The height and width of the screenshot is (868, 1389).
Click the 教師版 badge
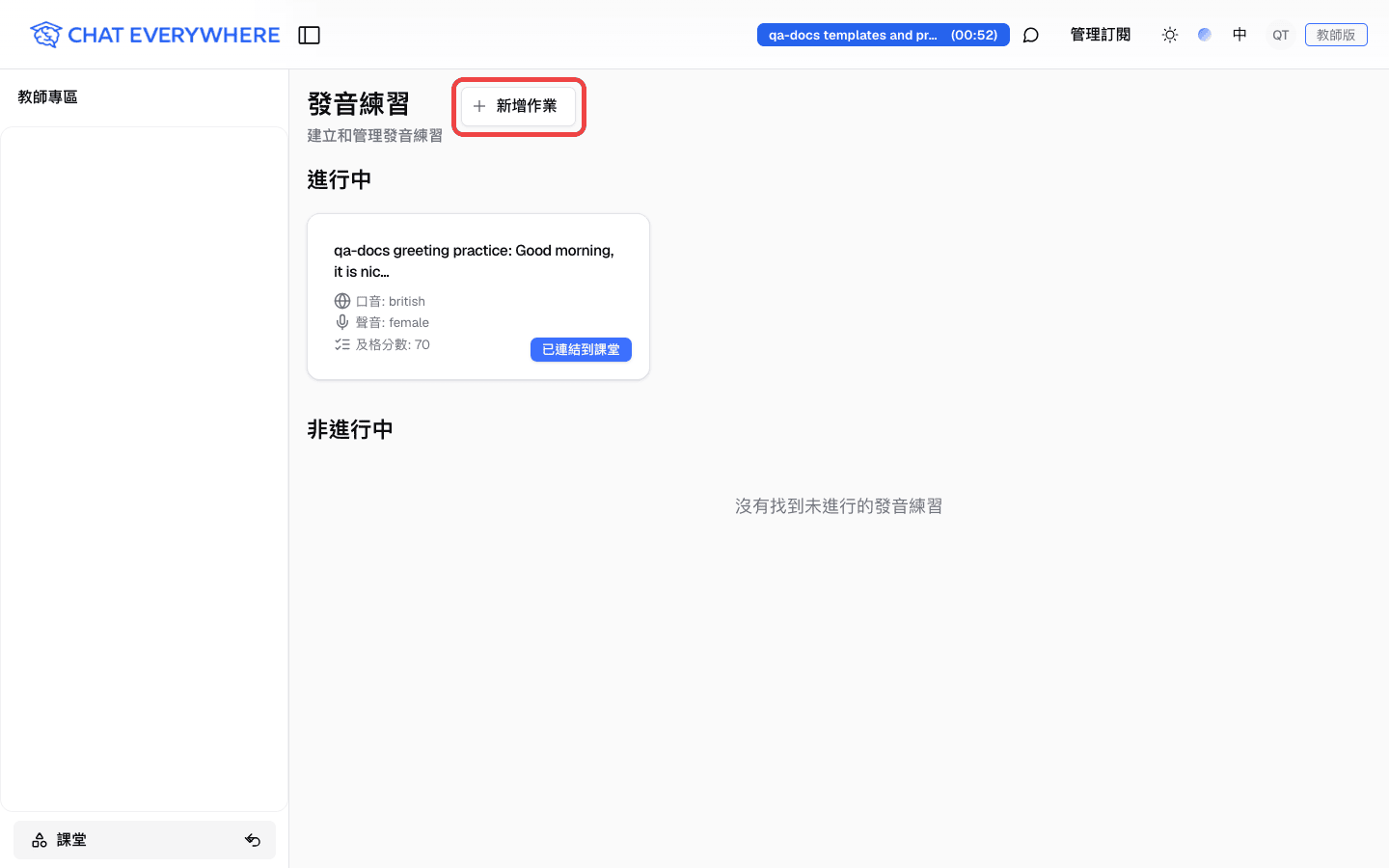(1336, 35)
